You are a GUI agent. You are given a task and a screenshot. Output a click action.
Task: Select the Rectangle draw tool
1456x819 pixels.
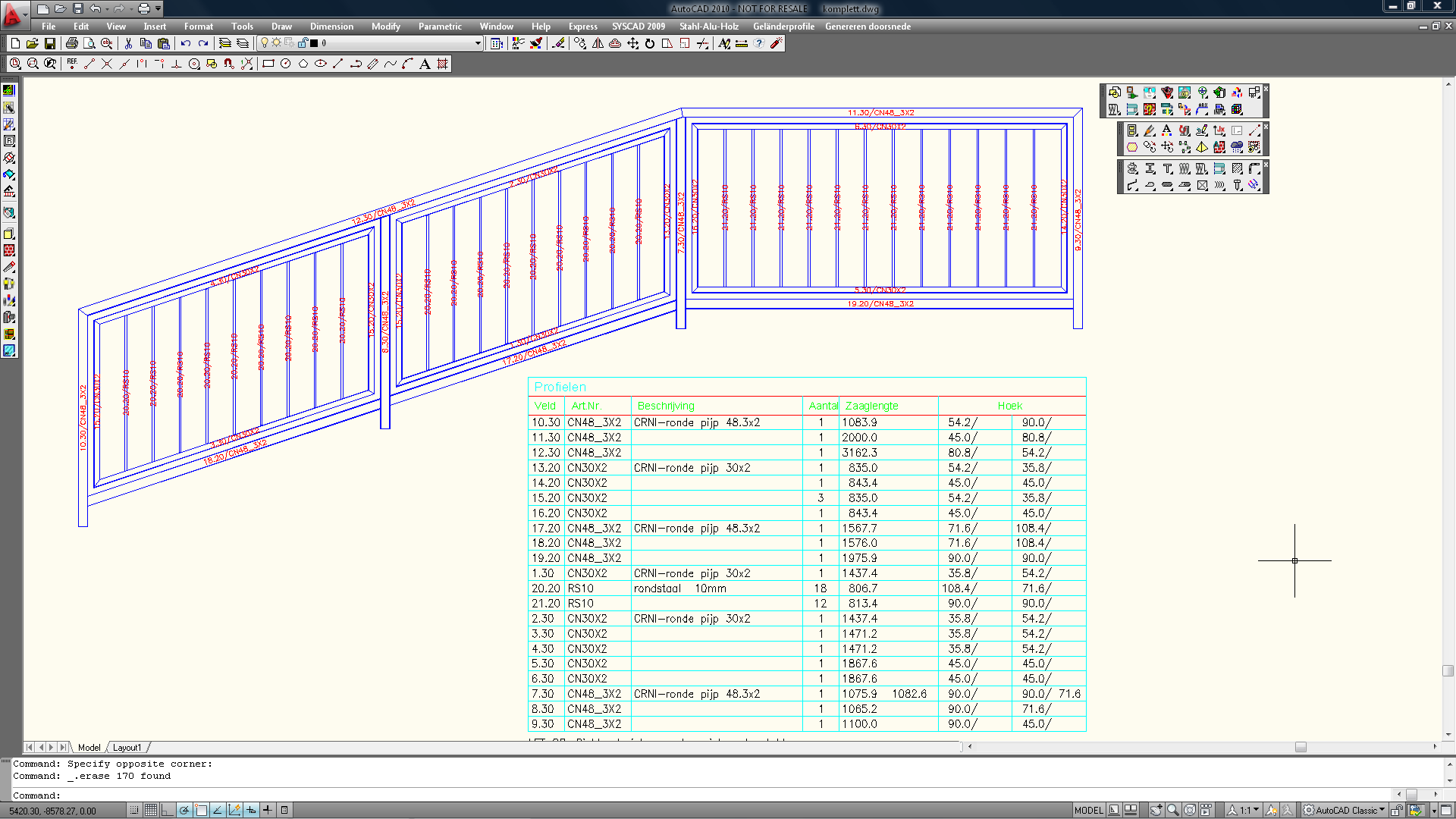click(x=268, y=64)
